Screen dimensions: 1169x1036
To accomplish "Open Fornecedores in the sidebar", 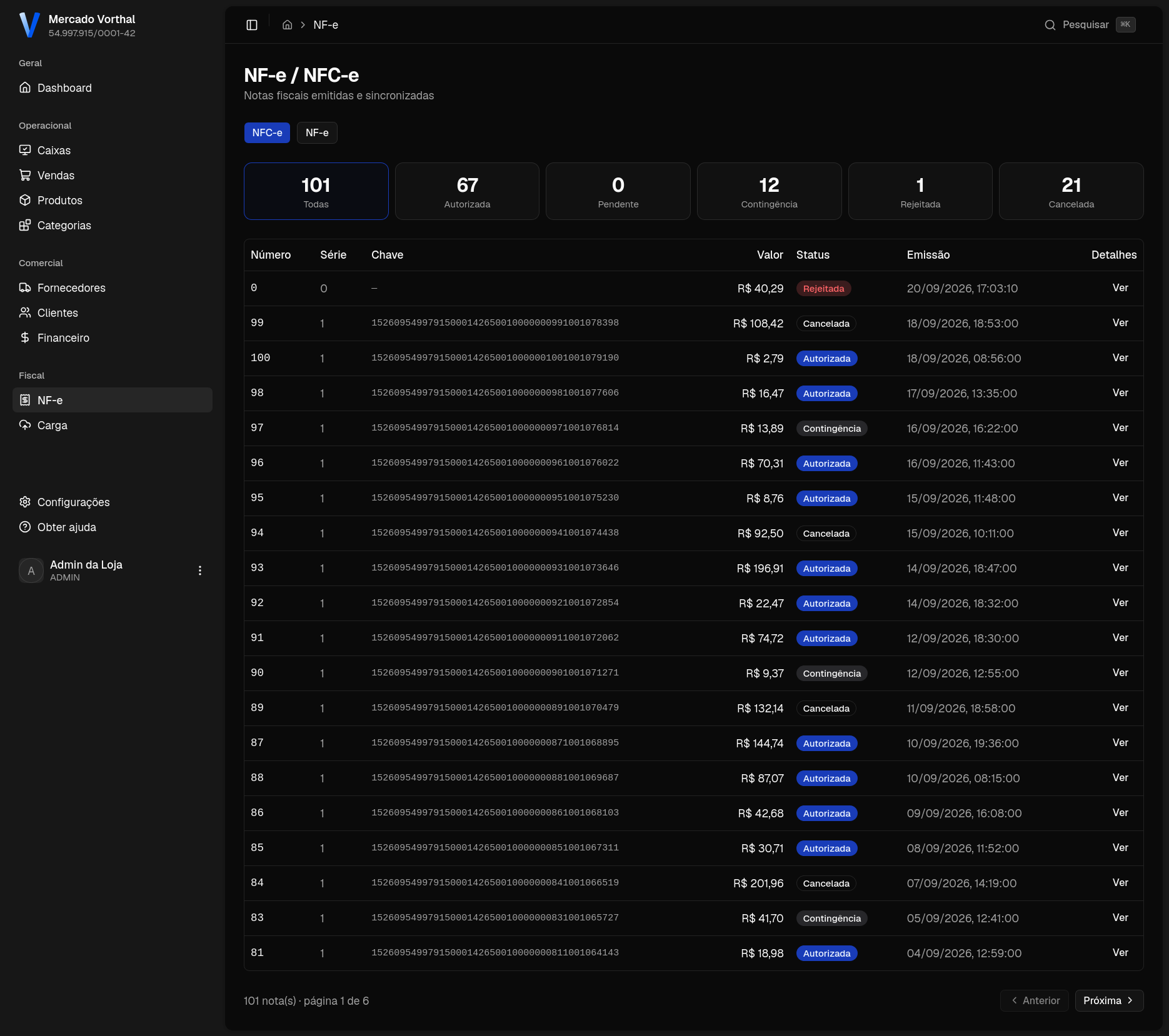I will (113, 288).
